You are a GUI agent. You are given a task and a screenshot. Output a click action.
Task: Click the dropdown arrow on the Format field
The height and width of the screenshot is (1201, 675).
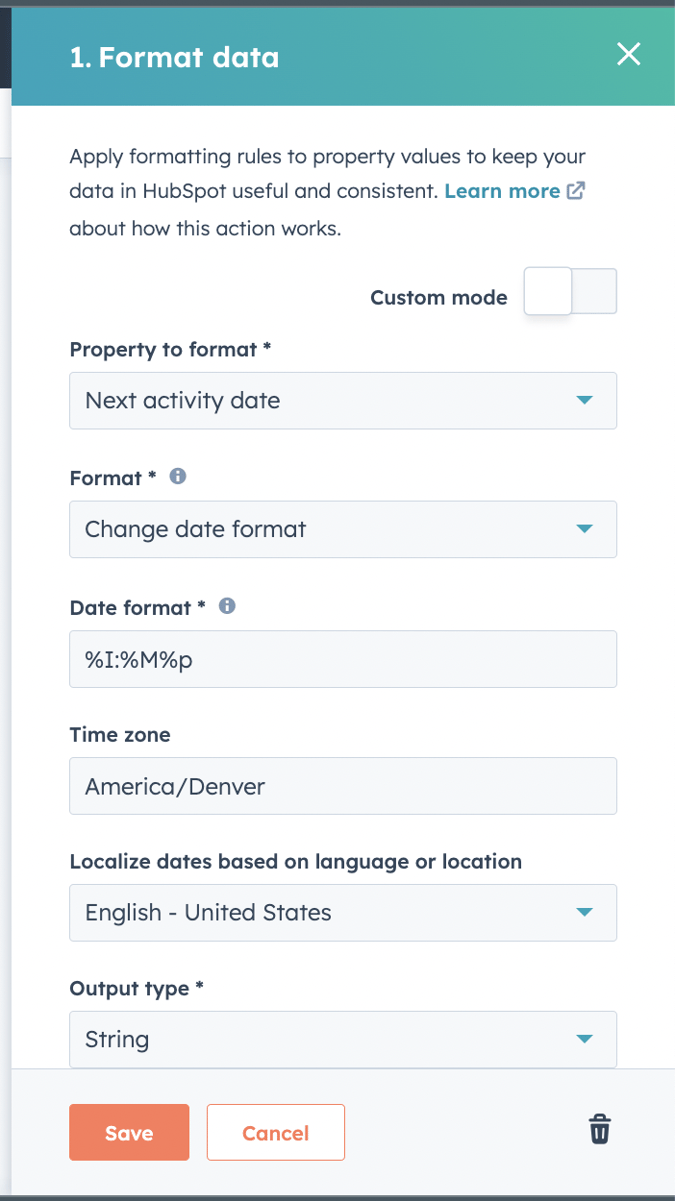[x=585, y=529]
